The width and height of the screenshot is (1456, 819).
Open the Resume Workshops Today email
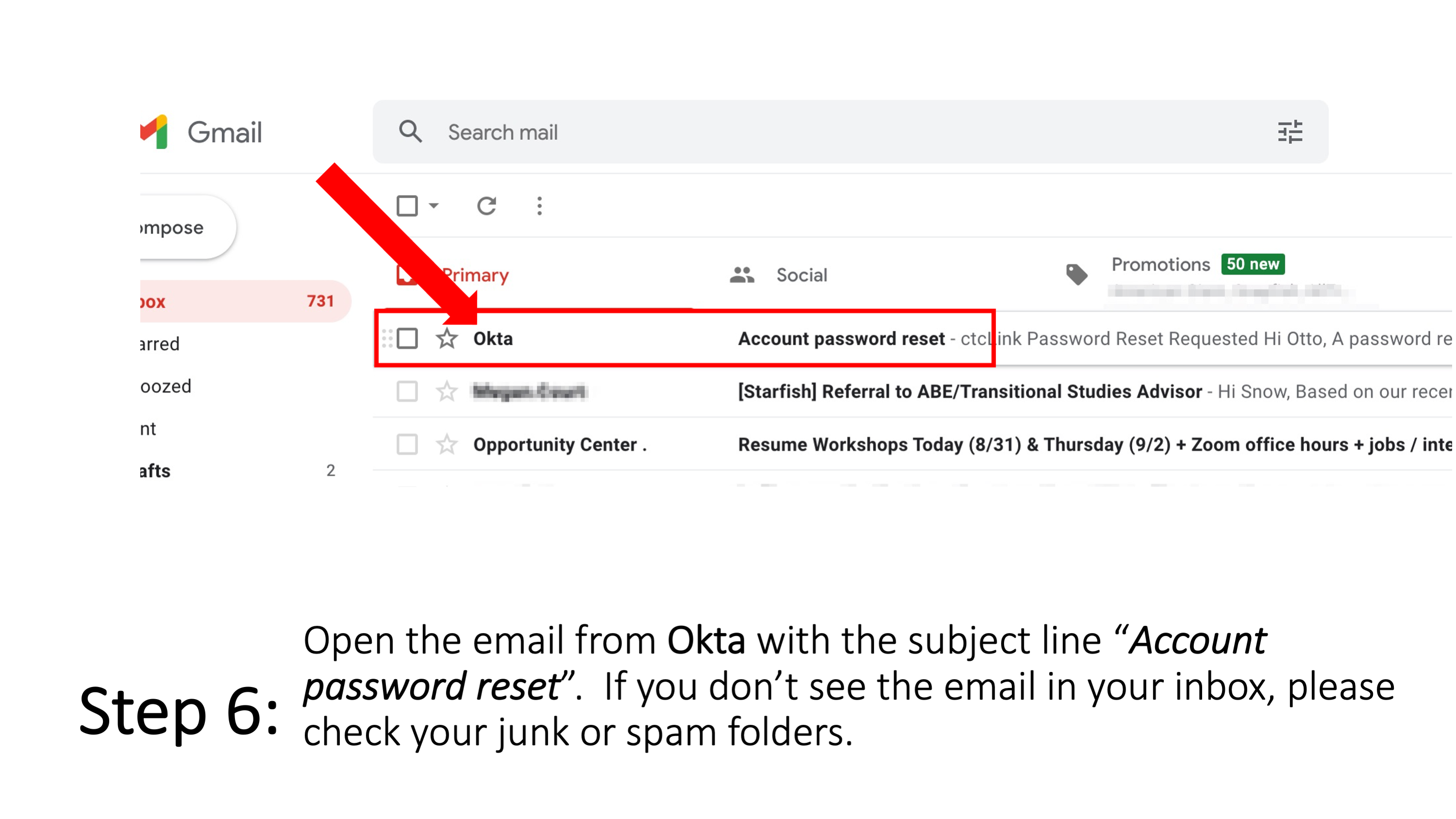tap(1095, 444)
